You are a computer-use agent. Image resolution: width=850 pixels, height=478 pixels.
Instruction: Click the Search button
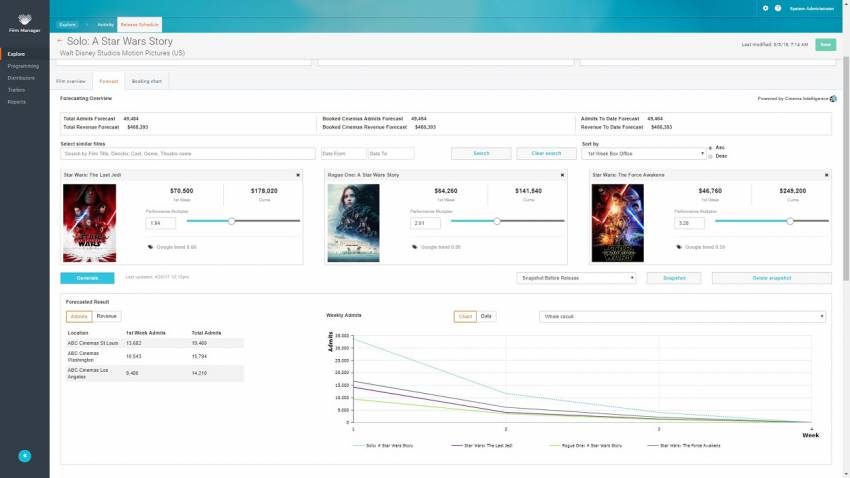(x=481, y=153)
